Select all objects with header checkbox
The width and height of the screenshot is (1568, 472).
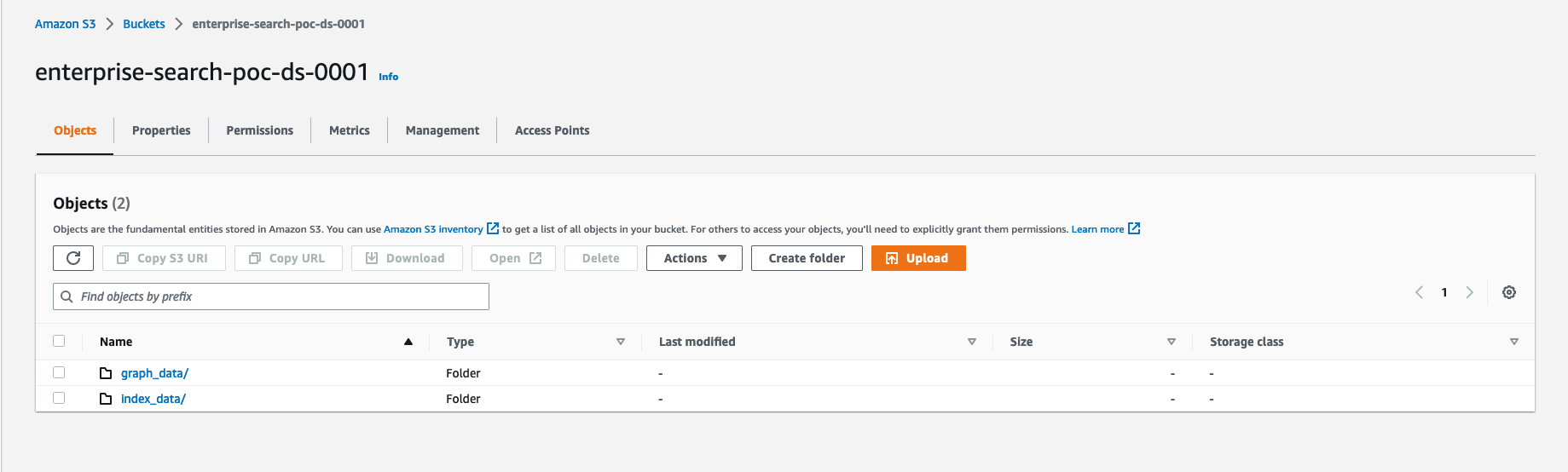pos(59,341)
